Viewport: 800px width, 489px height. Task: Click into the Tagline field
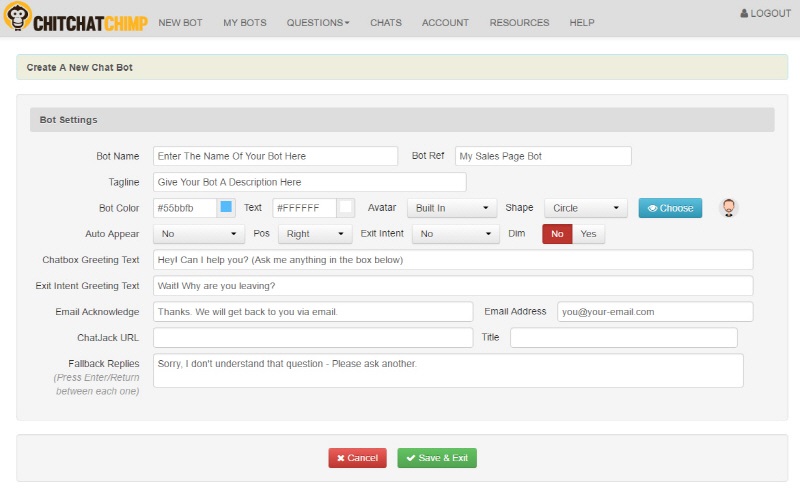[310, 182]
